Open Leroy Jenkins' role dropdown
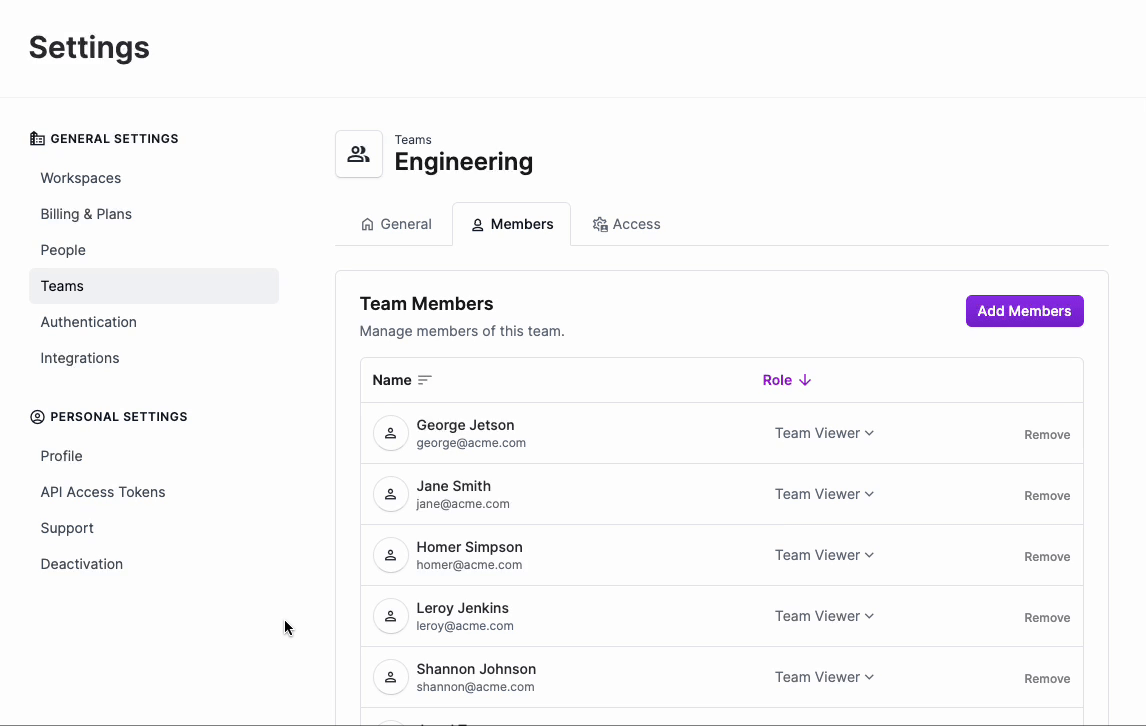This screenshot has height=726, width=1146. coord(824,616)
